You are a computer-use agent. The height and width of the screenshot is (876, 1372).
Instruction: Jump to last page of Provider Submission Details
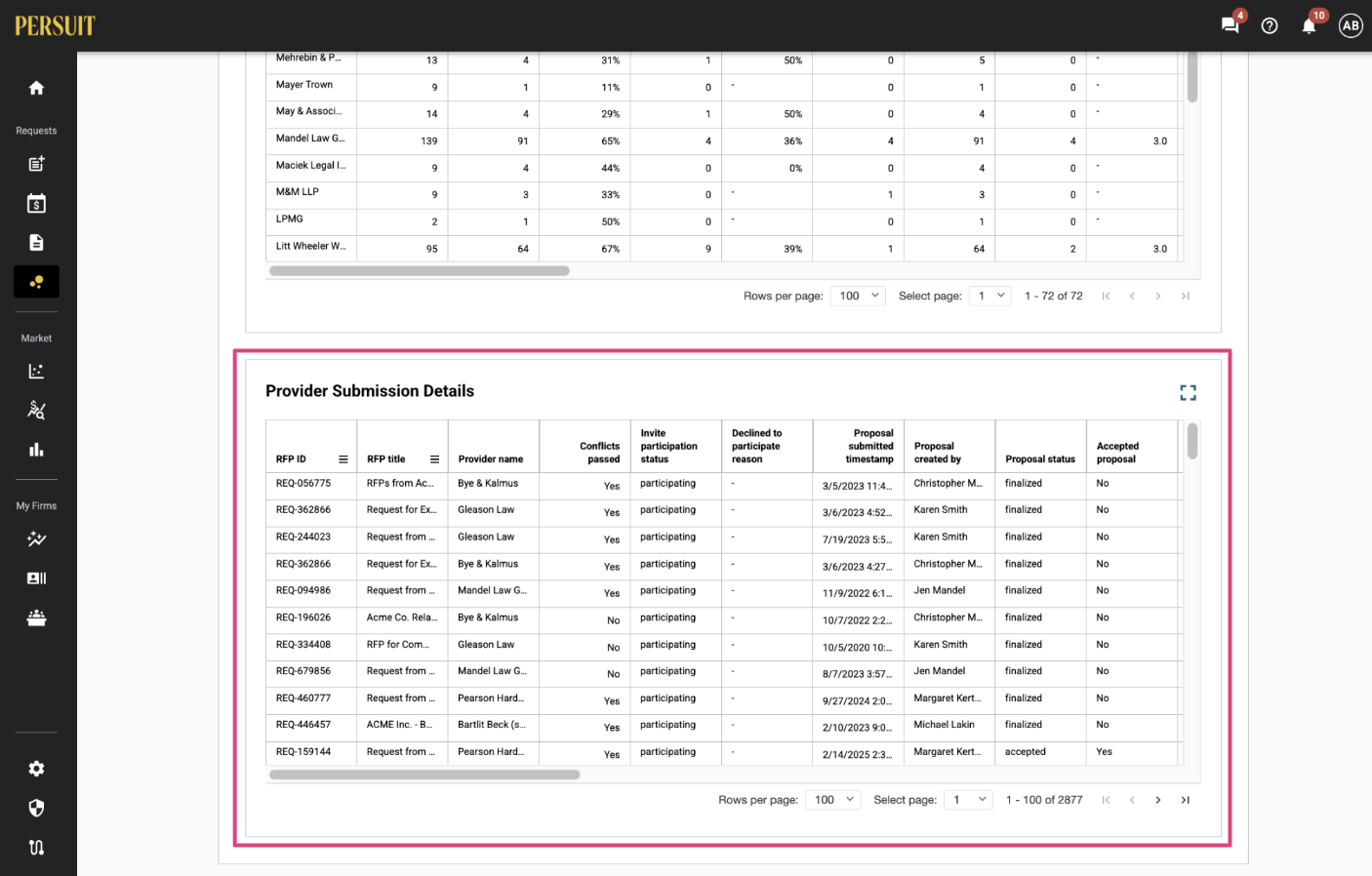point(1185,800)
